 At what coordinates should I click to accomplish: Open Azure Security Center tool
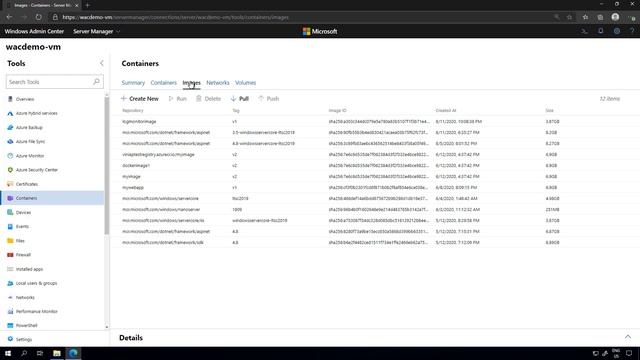36,170
